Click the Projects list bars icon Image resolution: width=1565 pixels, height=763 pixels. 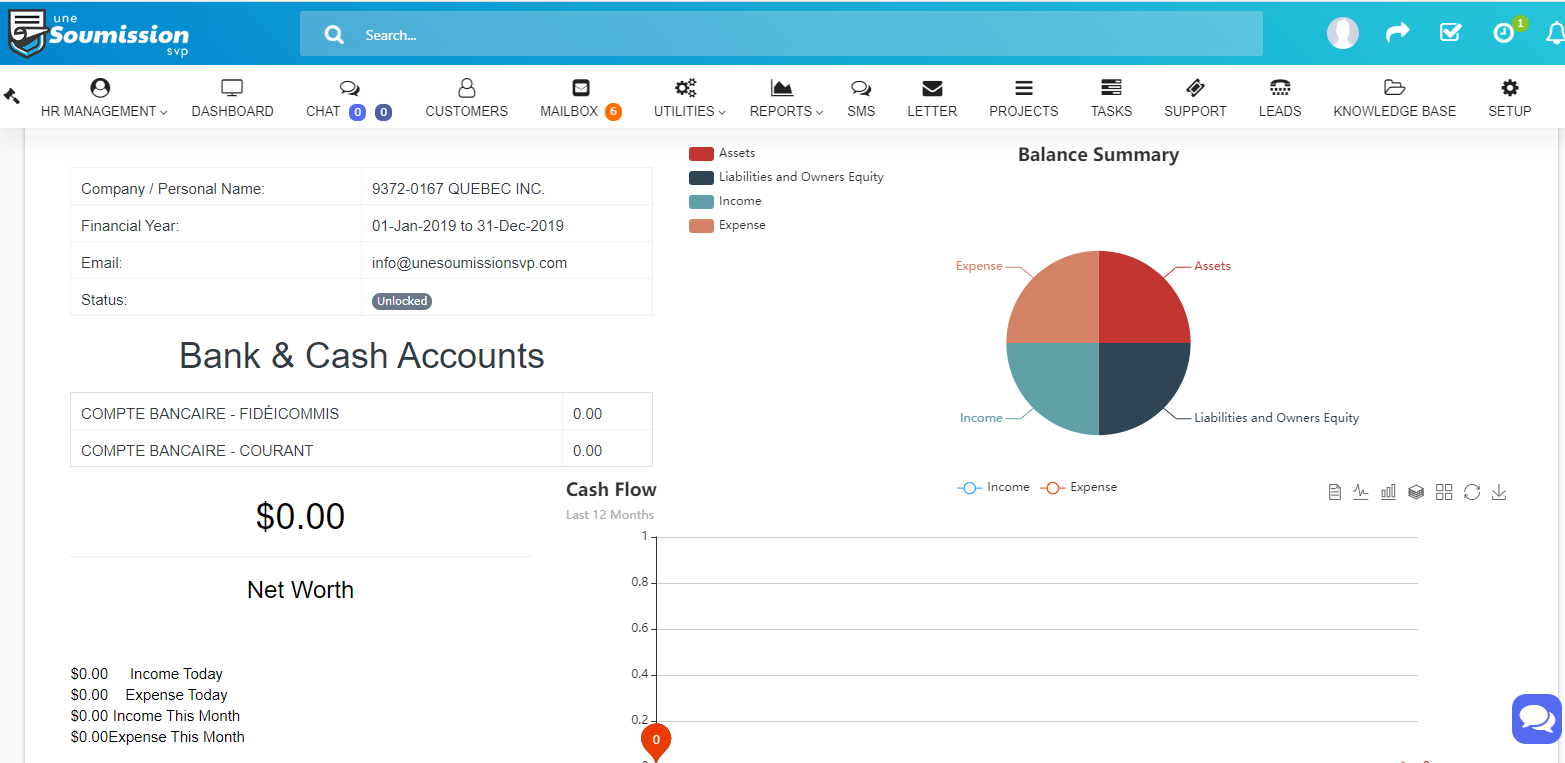[1023, 88]
